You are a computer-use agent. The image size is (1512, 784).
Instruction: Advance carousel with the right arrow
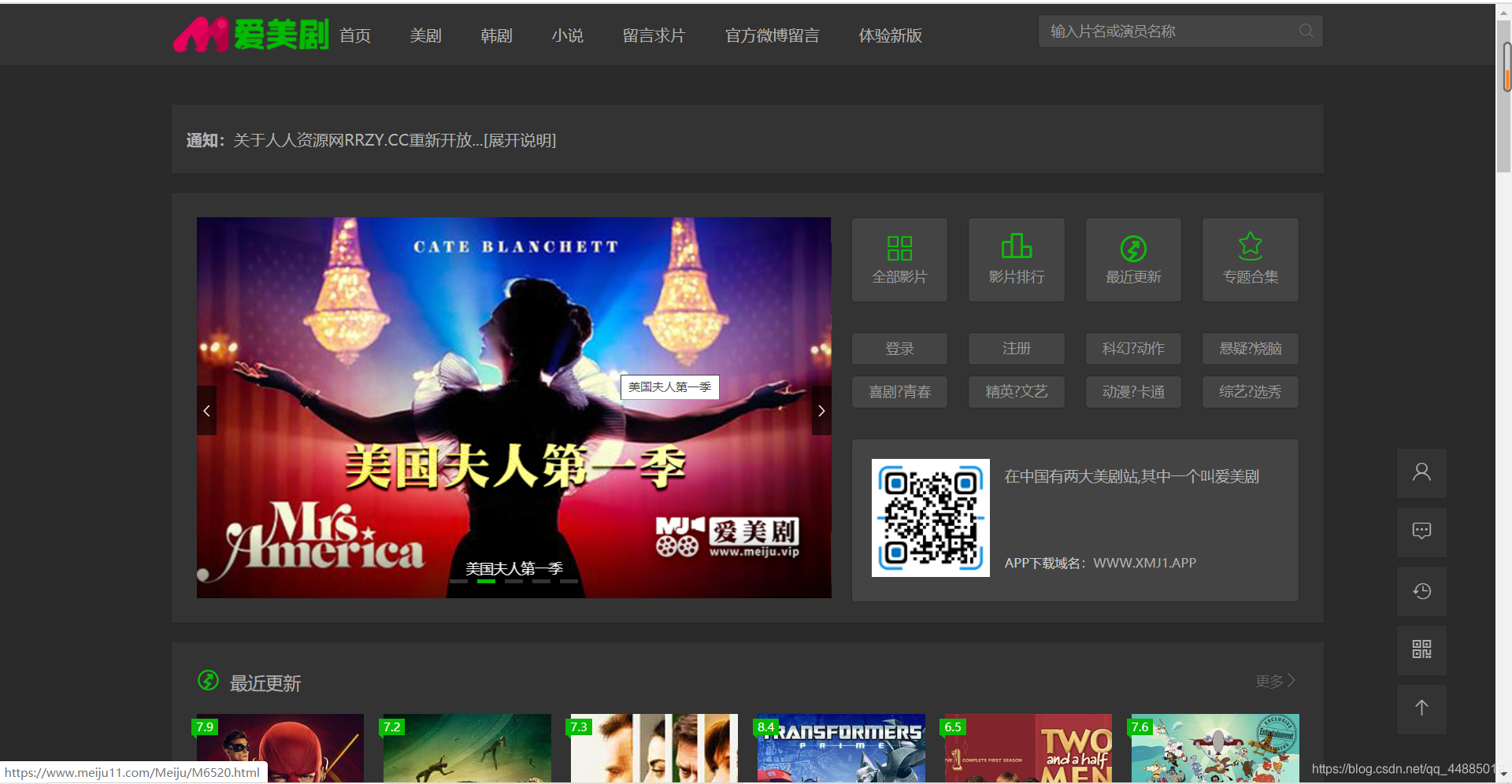[x=821, y=410]
